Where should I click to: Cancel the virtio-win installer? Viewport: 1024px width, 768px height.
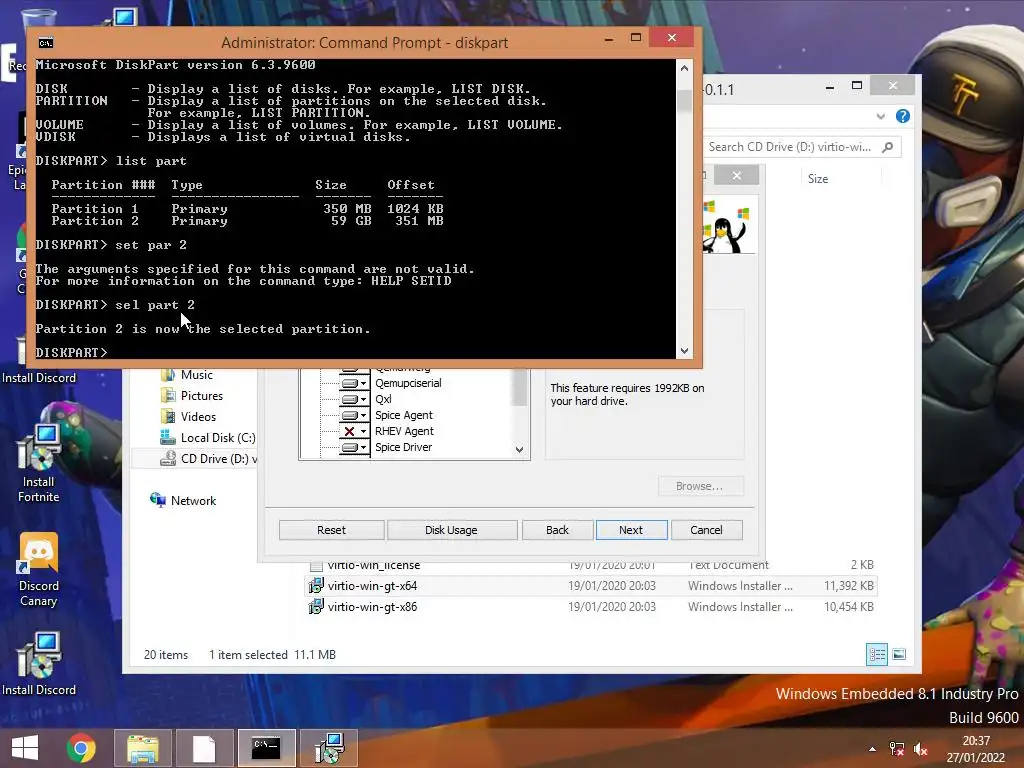tap(706, 530)
